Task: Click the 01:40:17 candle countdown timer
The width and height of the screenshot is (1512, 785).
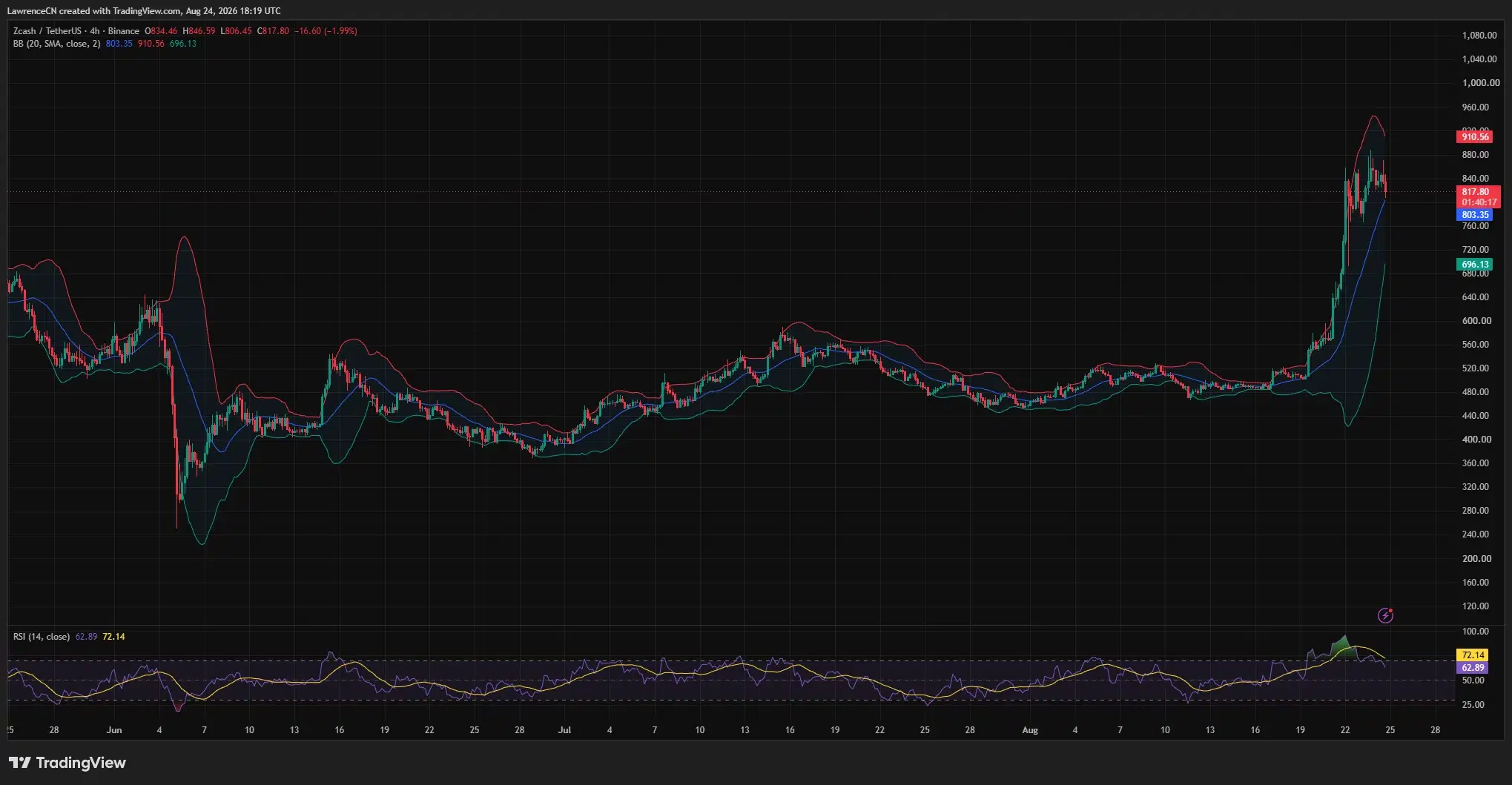Action: [1479, 202]
